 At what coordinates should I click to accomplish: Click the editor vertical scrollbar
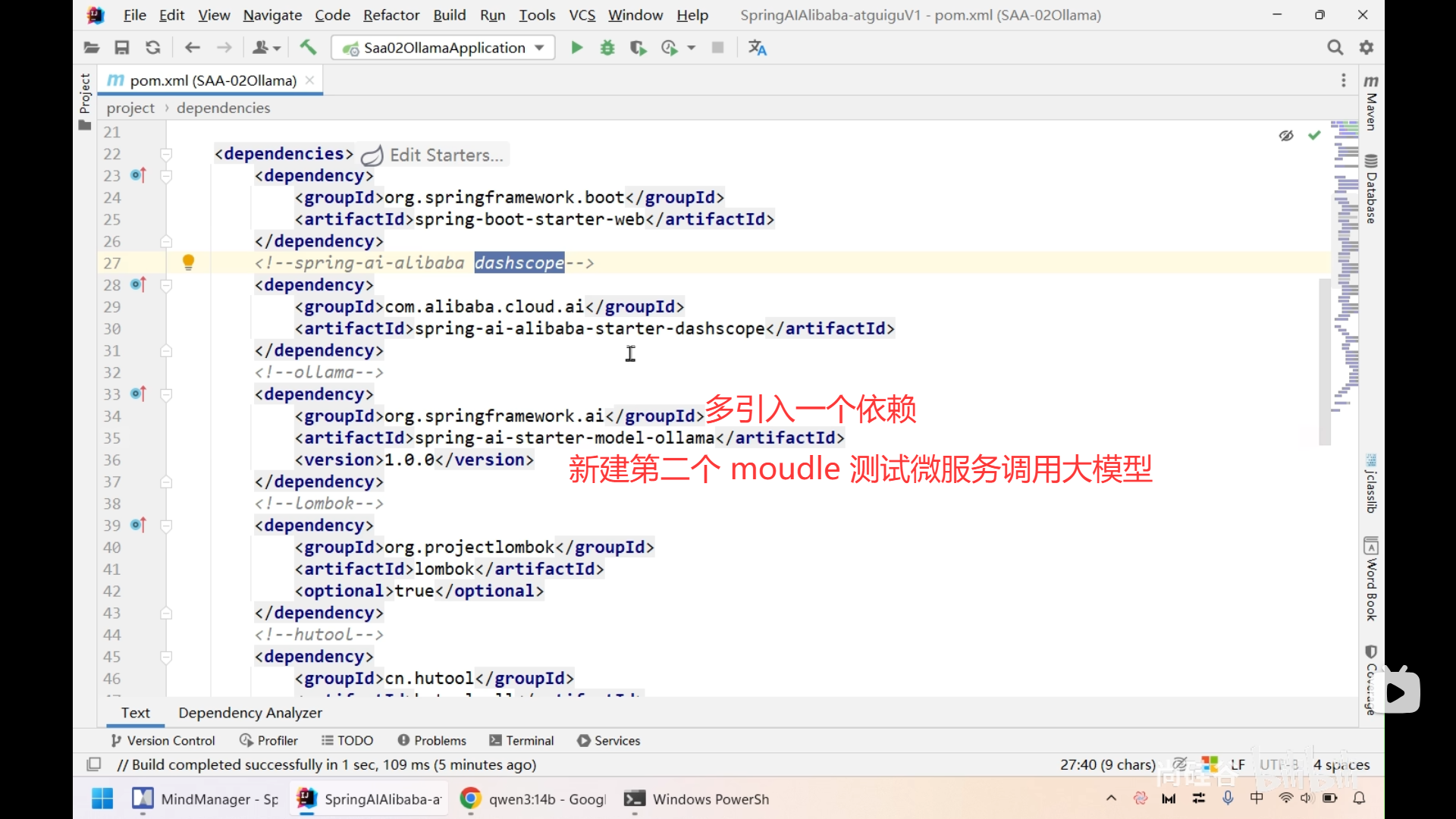tap(1324, 360)
